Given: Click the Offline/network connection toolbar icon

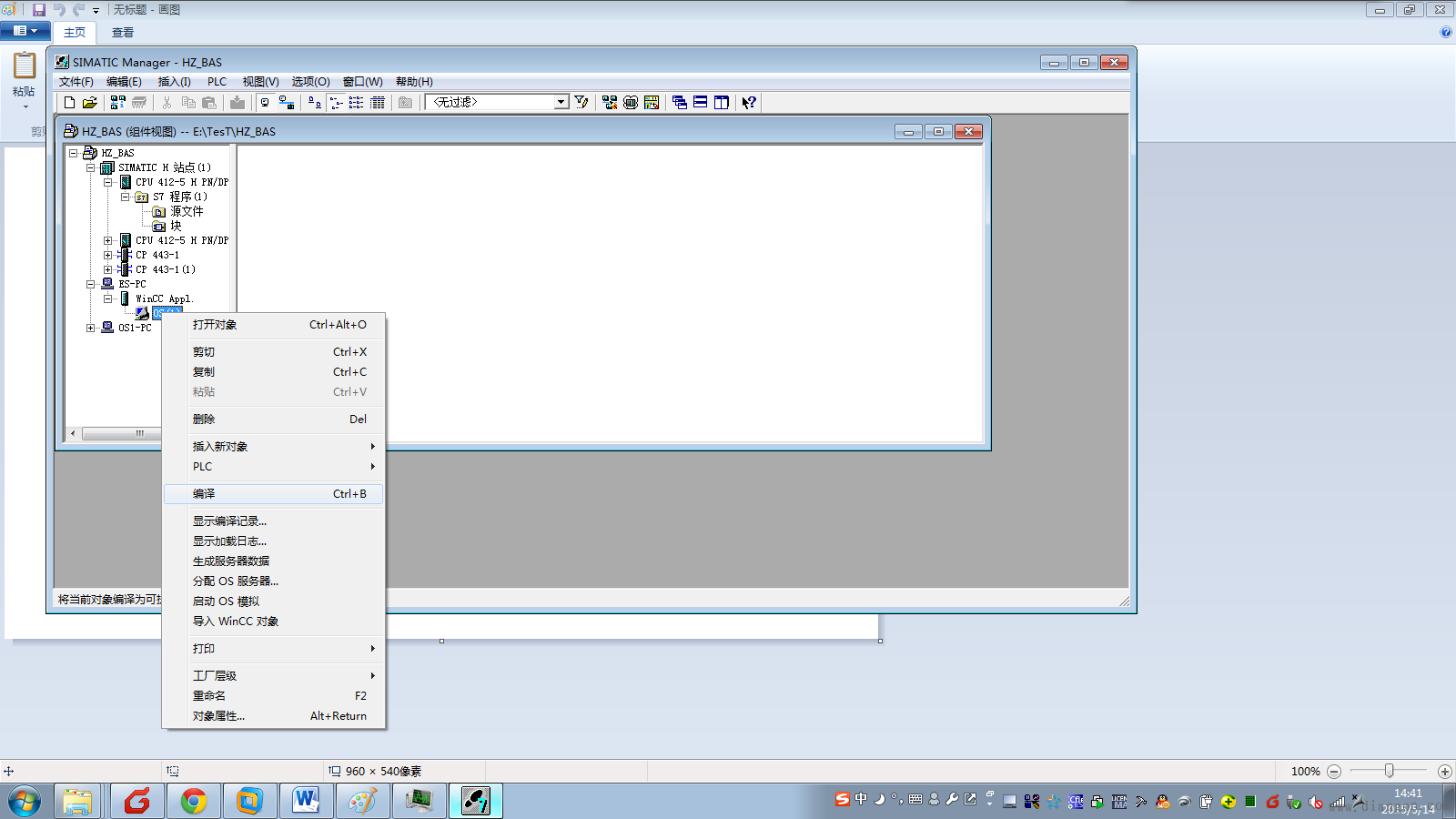Looking at the screenshot, I should coord(287,103).
